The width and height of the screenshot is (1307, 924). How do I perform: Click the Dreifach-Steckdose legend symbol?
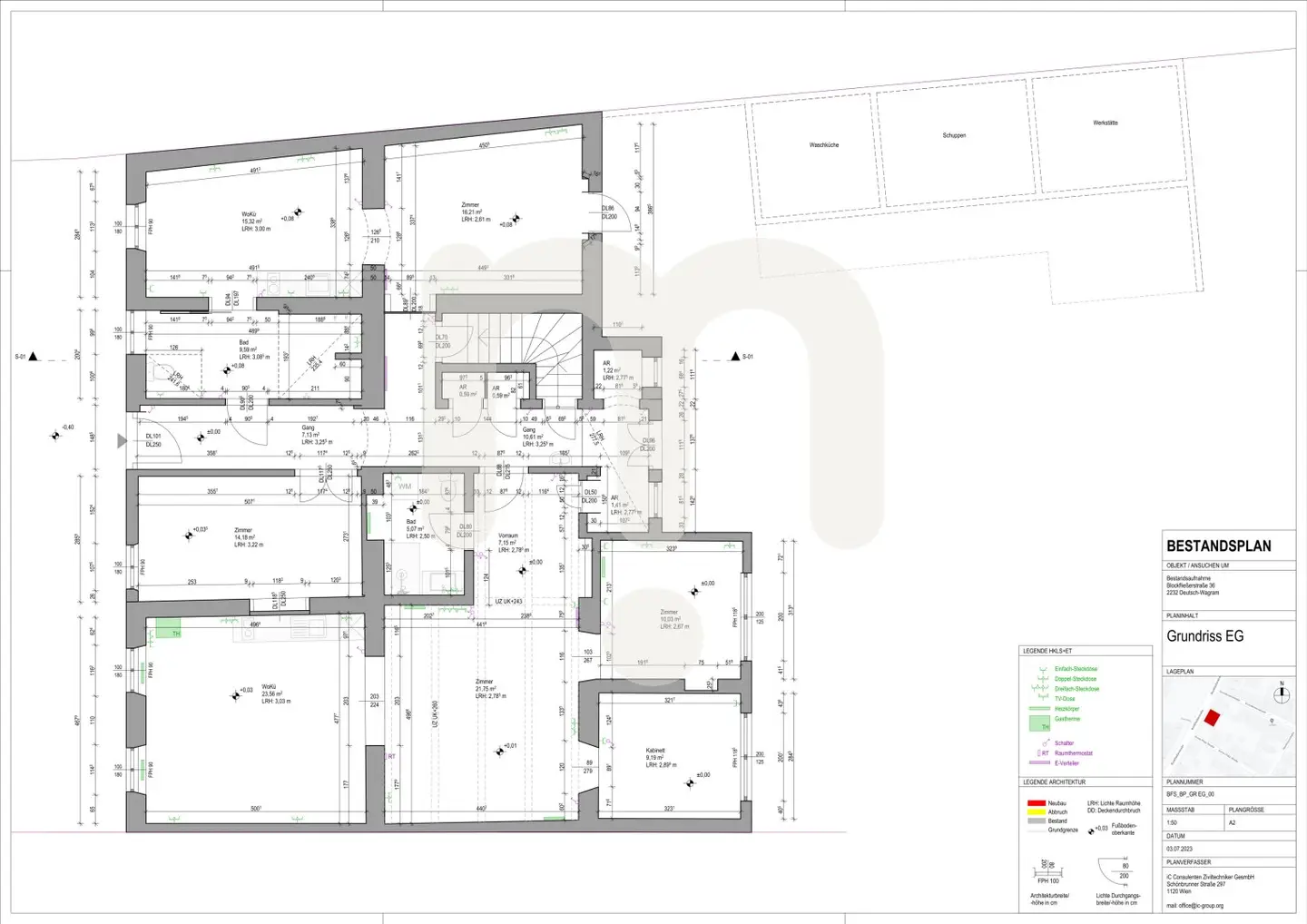point(1039,690)
